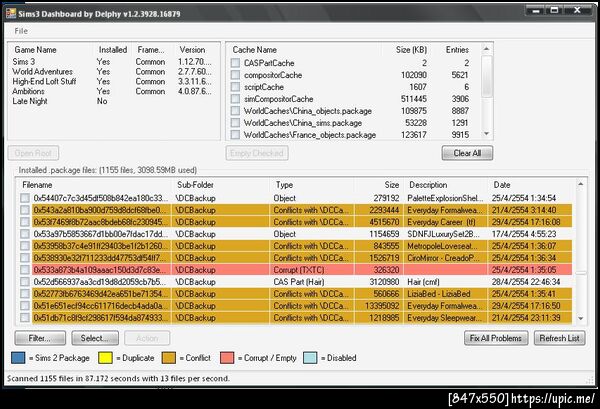Check the CASPartCache checkbox
Screen dimensions: 600x409
235,63
